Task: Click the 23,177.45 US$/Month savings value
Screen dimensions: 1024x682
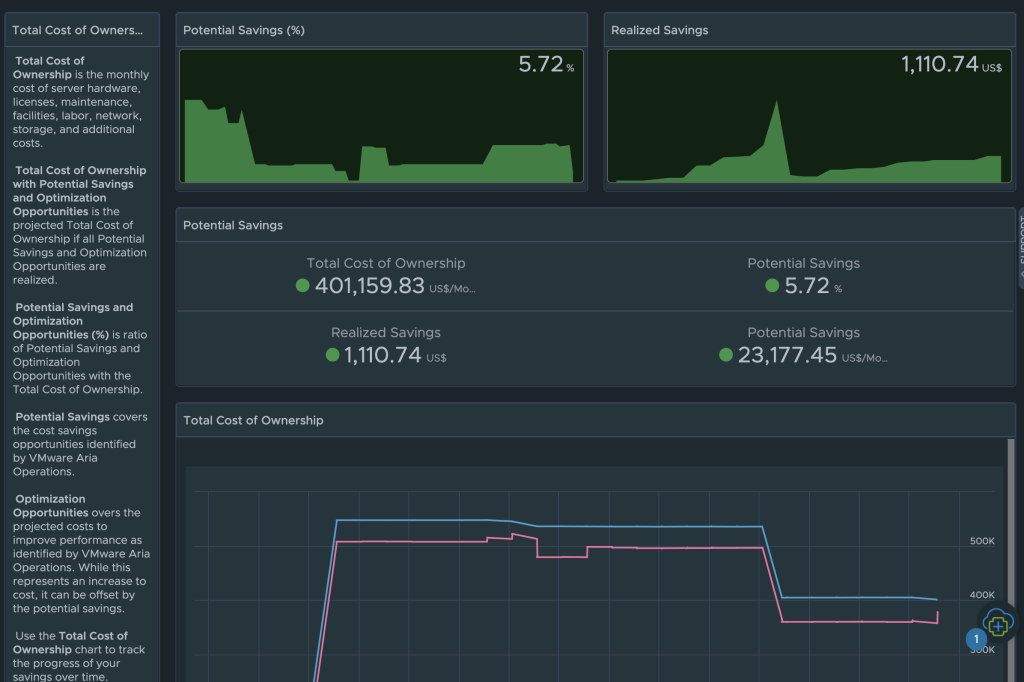Action: pos(787,355)
